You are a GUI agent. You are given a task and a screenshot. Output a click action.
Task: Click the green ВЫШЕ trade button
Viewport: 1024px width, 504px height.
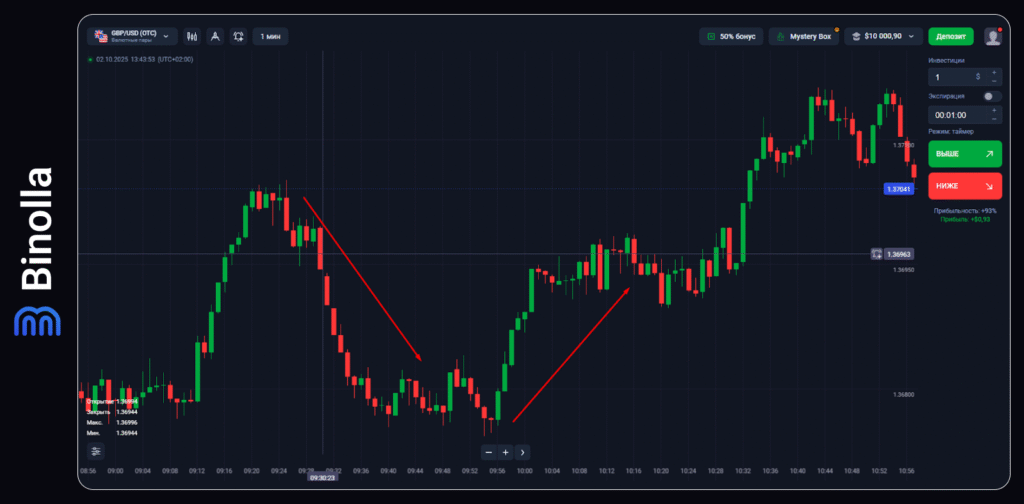click(964, 154)
